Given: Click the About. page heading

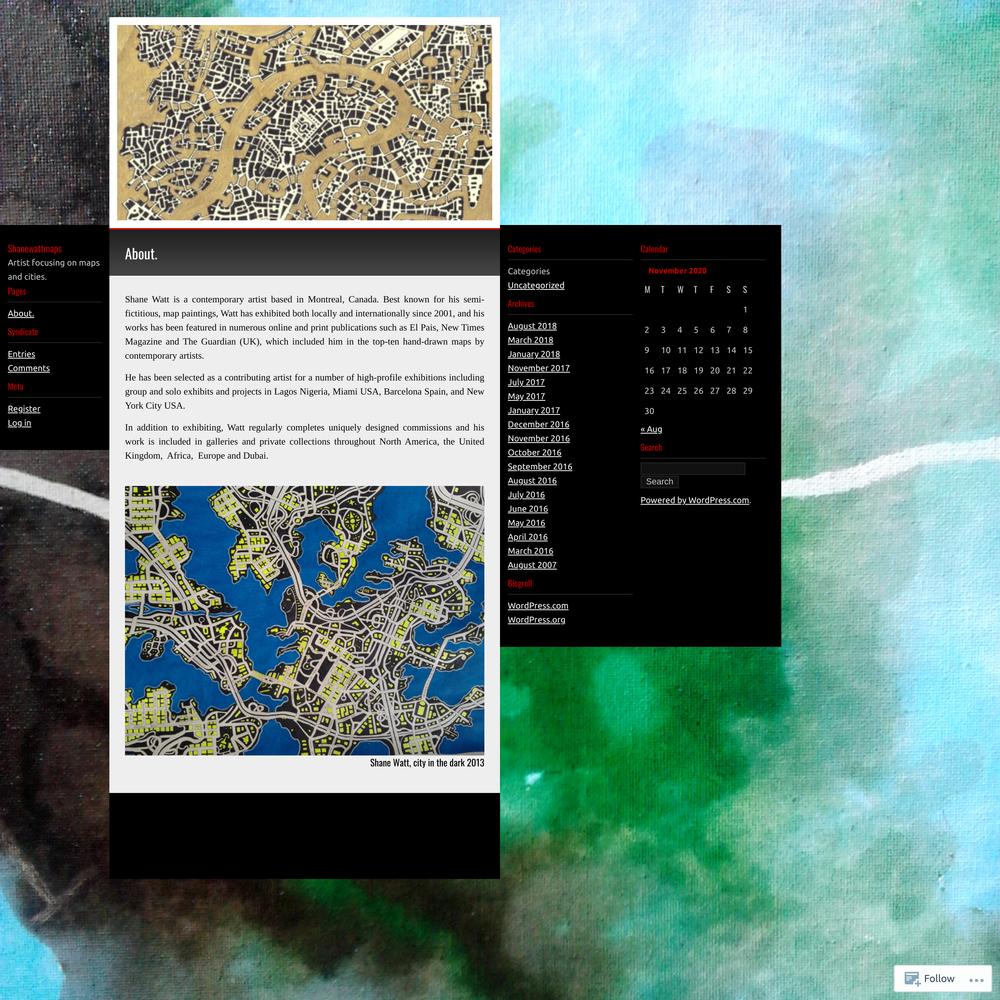Looking at the screenshot, I should pos(141,254).
